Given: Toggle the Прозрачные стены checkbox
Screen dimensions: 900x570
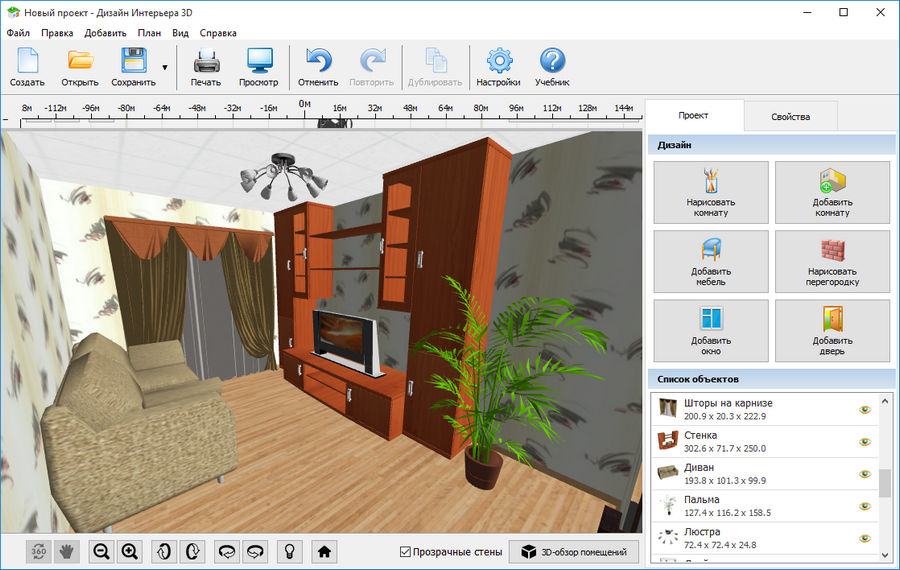Looking at the screenshot, I should [x=405, y=552].
